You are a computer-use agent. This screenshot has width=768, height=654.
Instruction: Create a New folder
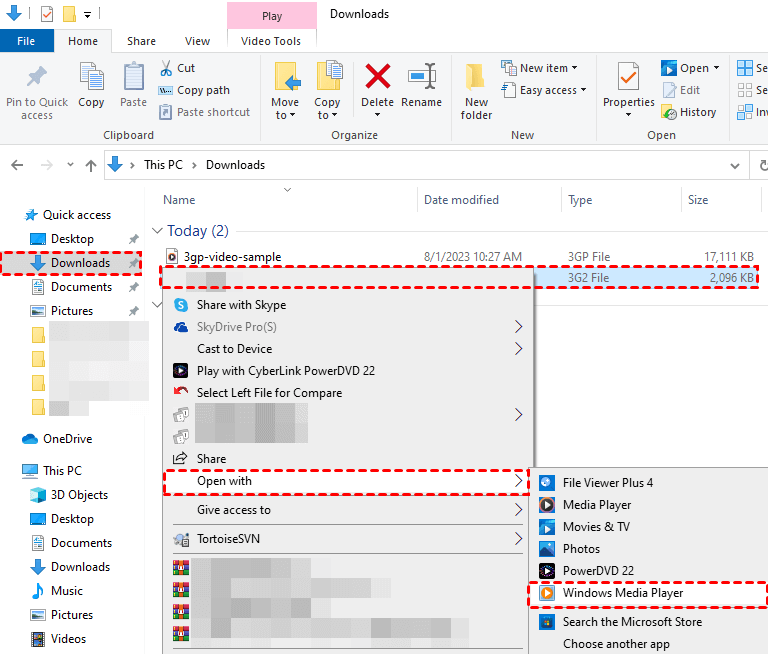476,92
